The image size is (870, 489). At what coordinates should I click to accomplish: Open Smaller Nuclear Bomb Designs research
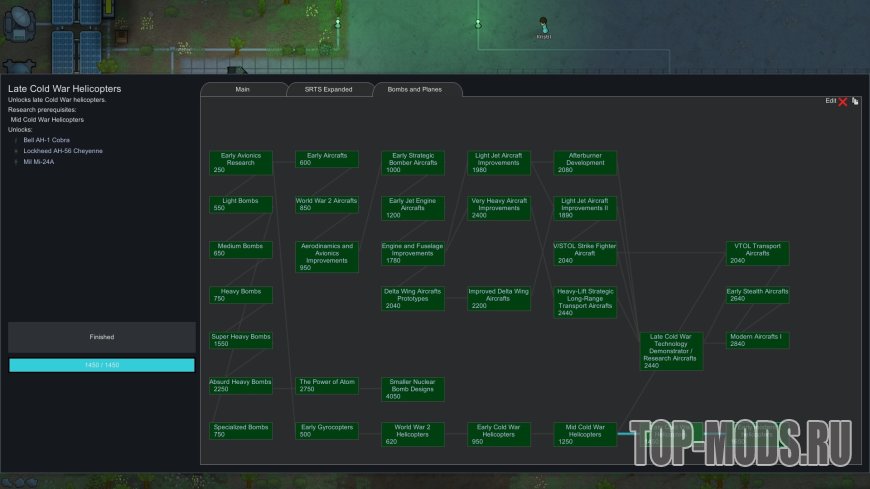(413, 389)
